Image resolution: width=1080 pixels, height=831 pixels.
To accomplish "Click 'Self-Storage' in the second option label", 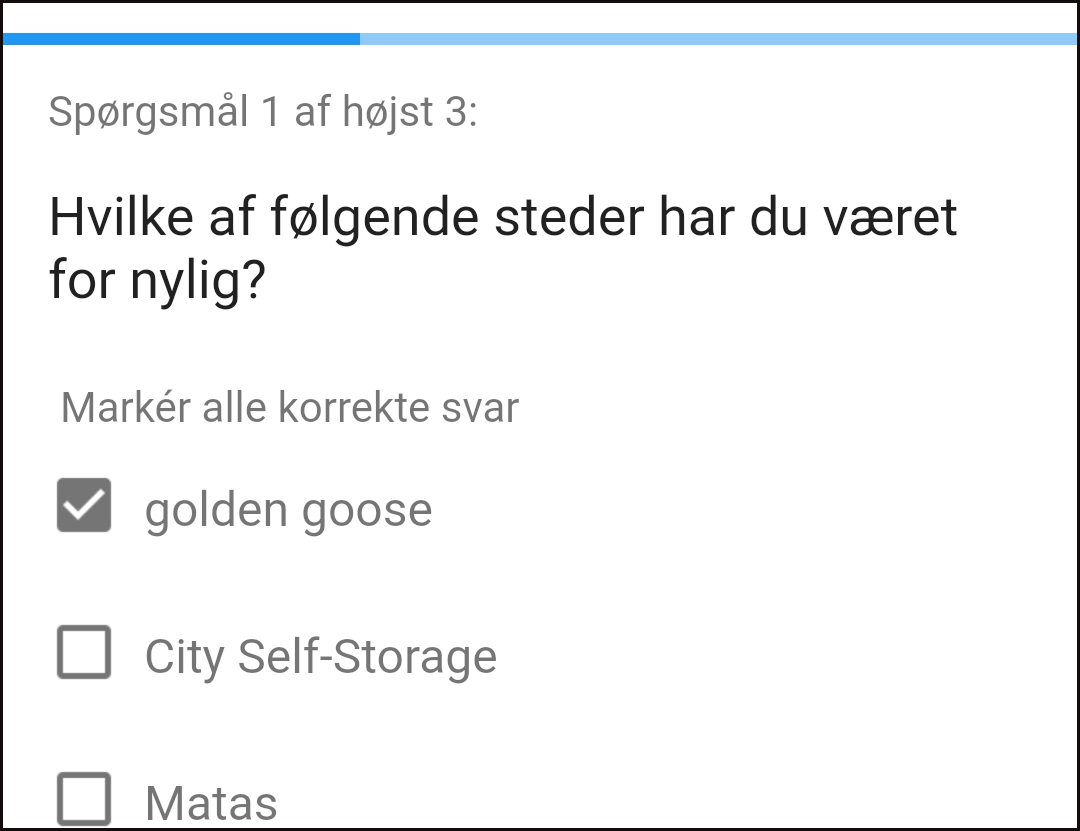I will [367, 657].
